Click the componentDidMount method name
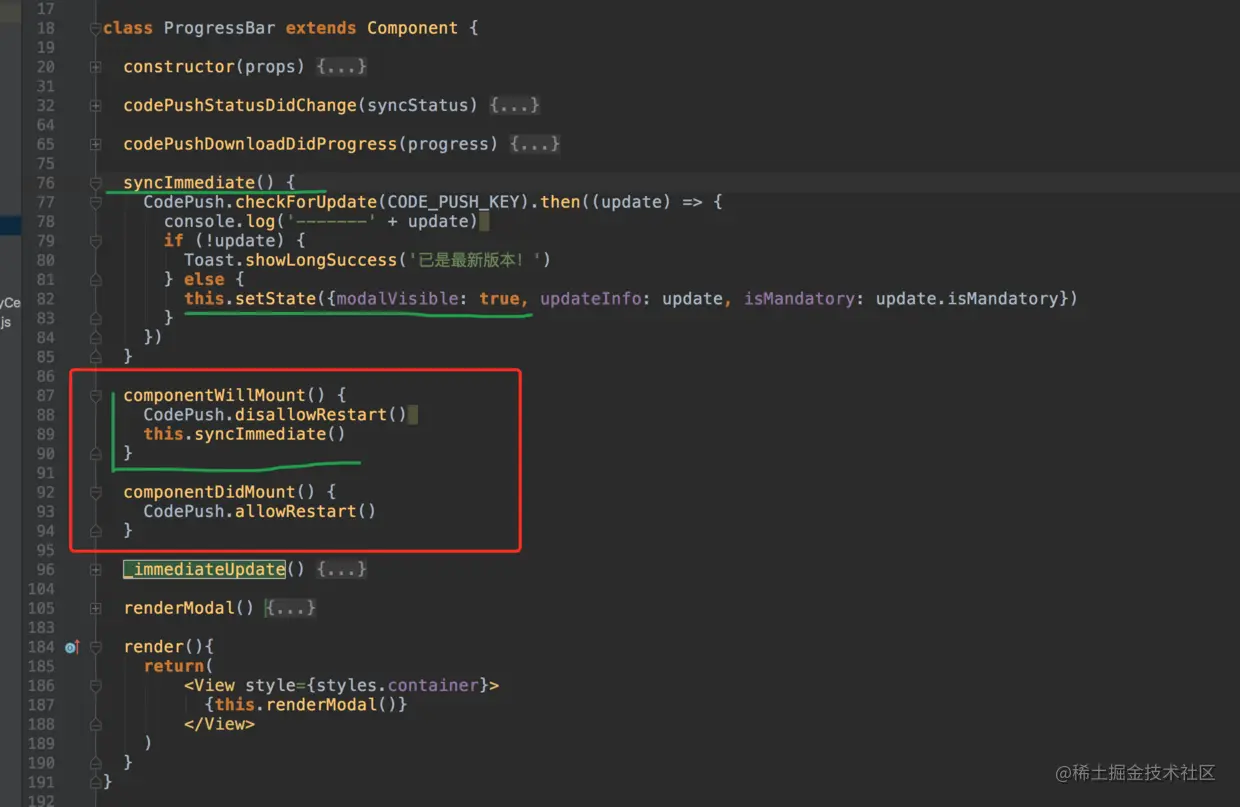This screenshot has width=1240, height=807. [x=209, y=492]
